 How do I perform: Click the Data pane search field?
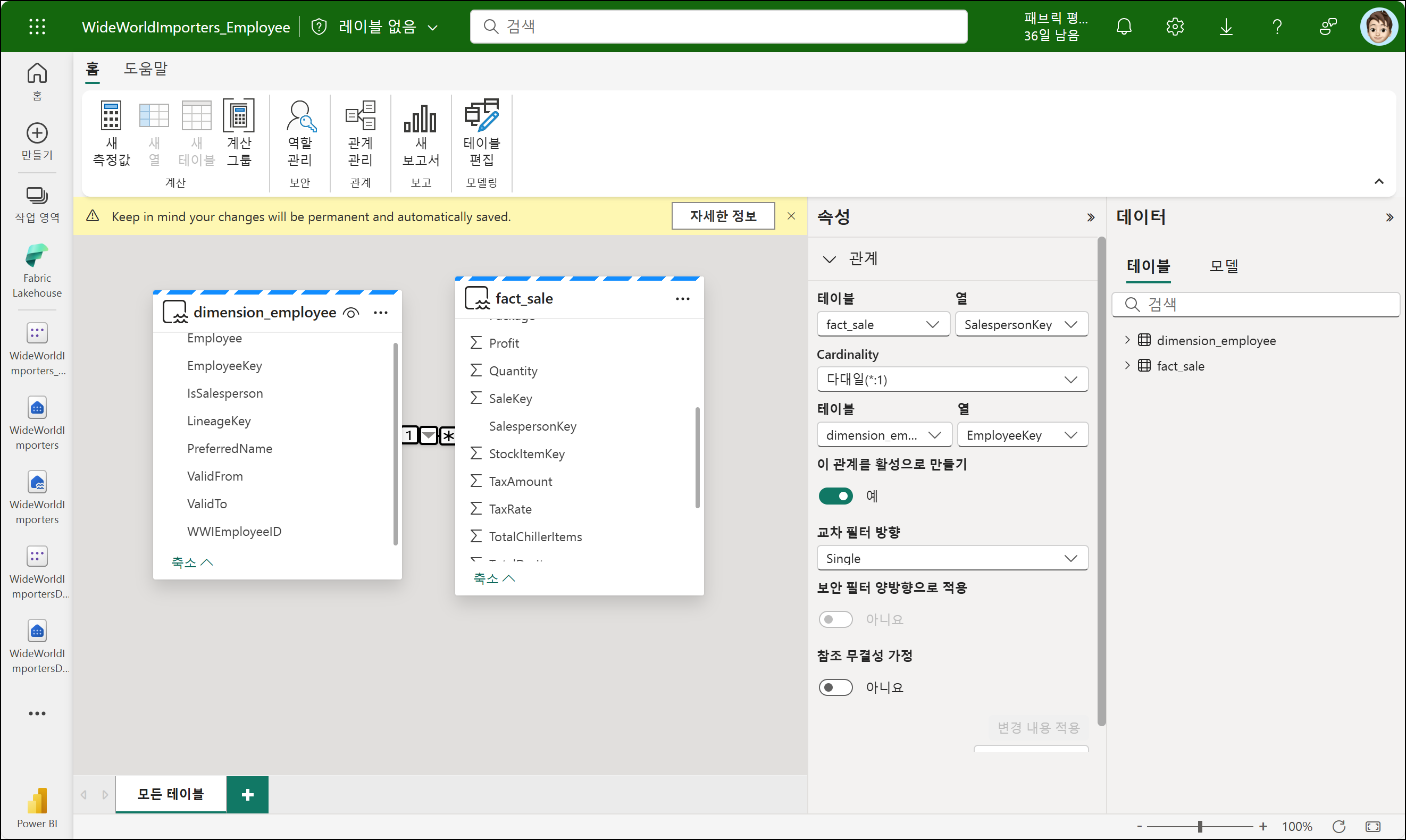point(1256,305)
